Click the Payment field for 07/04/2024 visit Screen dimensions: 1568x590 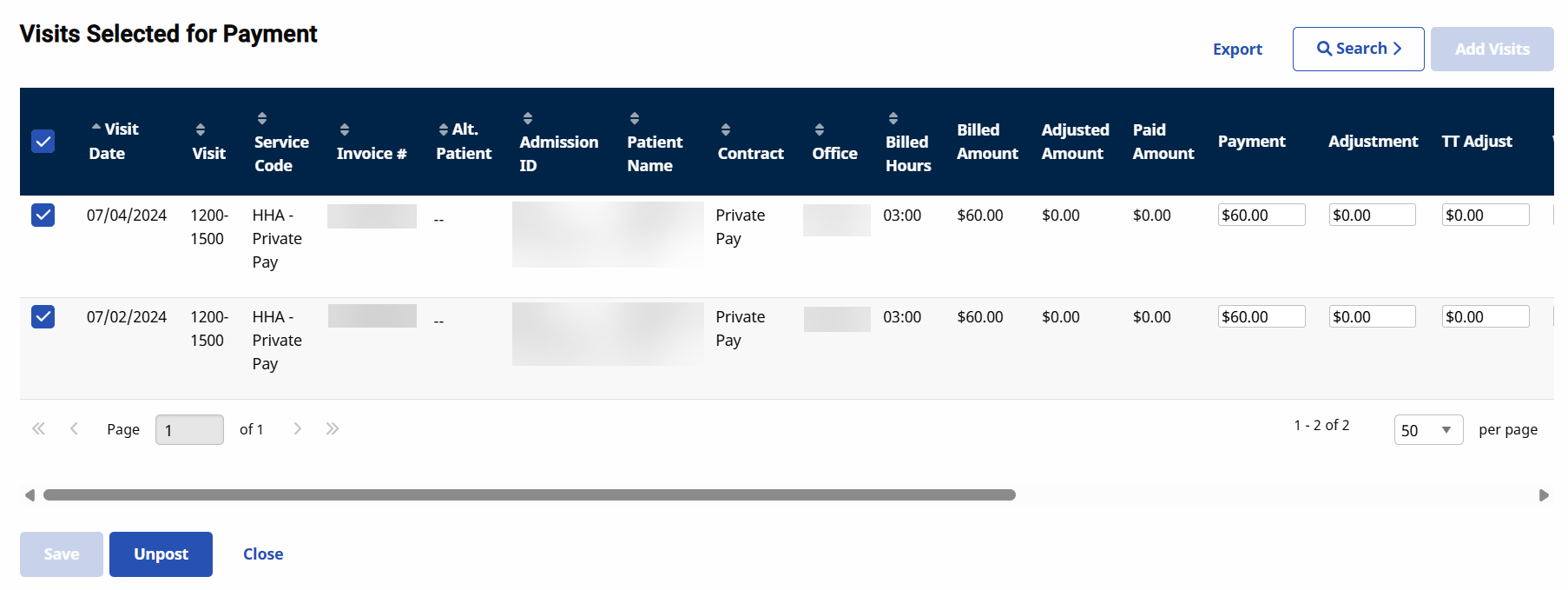pyautogui.click(x=1261, y=215)
